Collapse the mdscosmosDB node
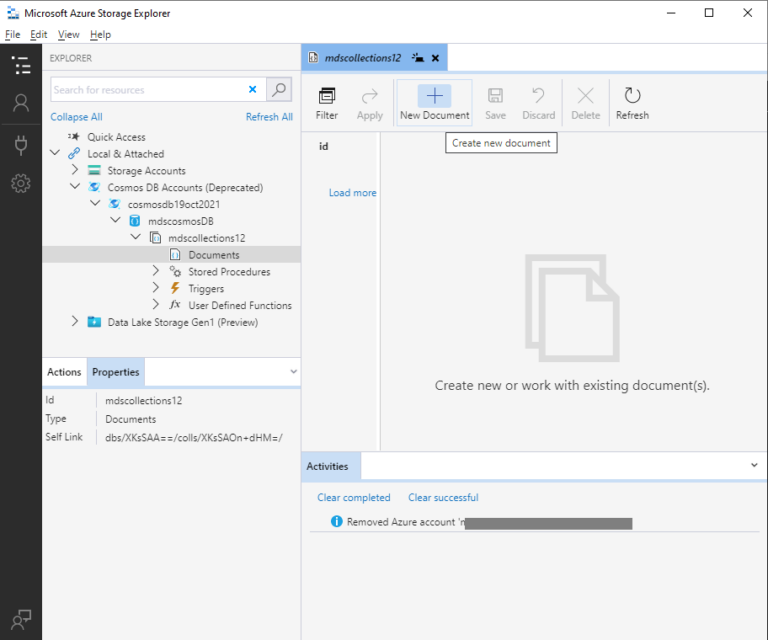Viewport: 768px width, 640px height. pyautogui.click(x=115, y=220)
